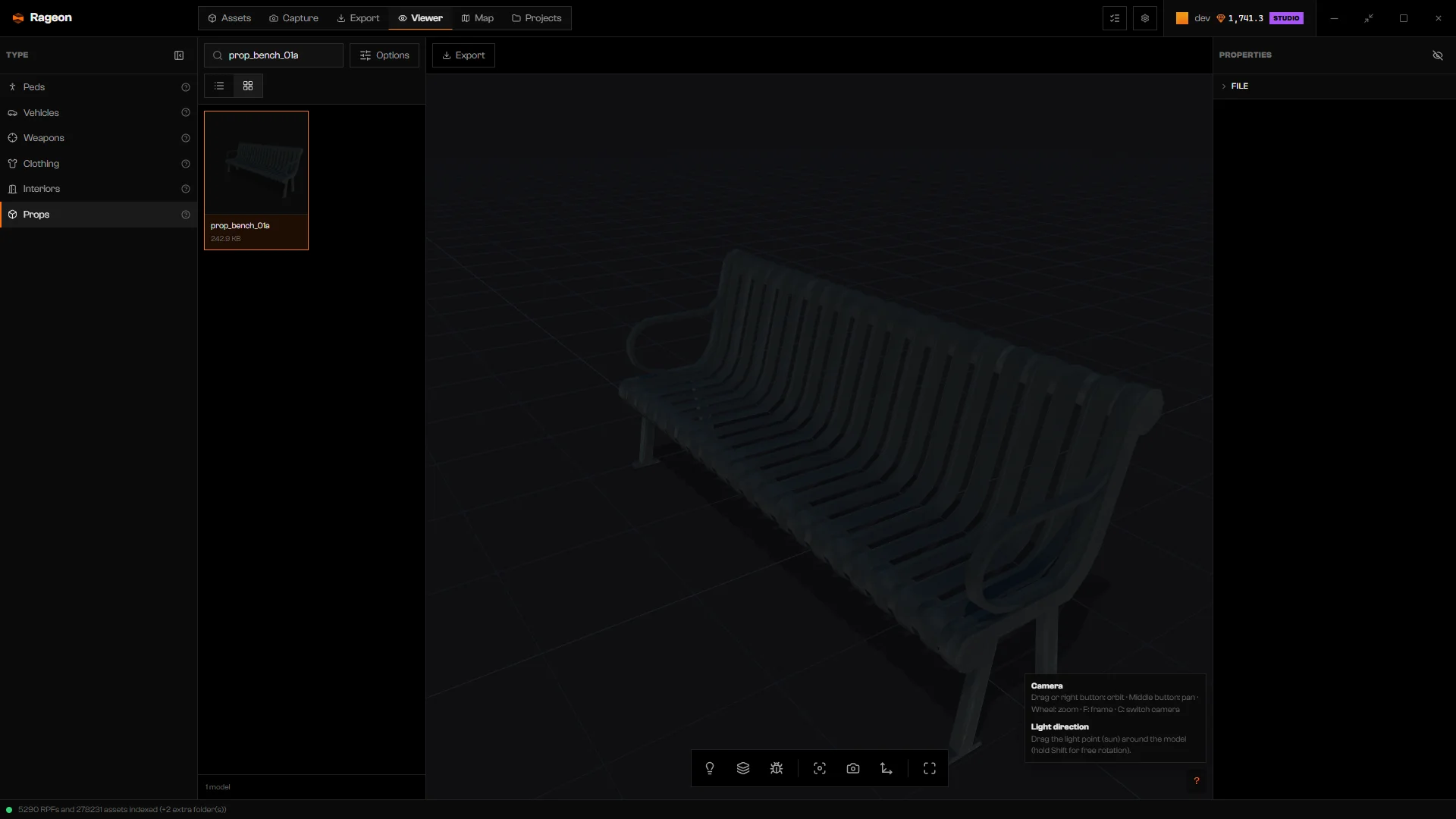Expand the FILE properties section
Viewport: 1456px width, 819px height.
click(1335, 86)
